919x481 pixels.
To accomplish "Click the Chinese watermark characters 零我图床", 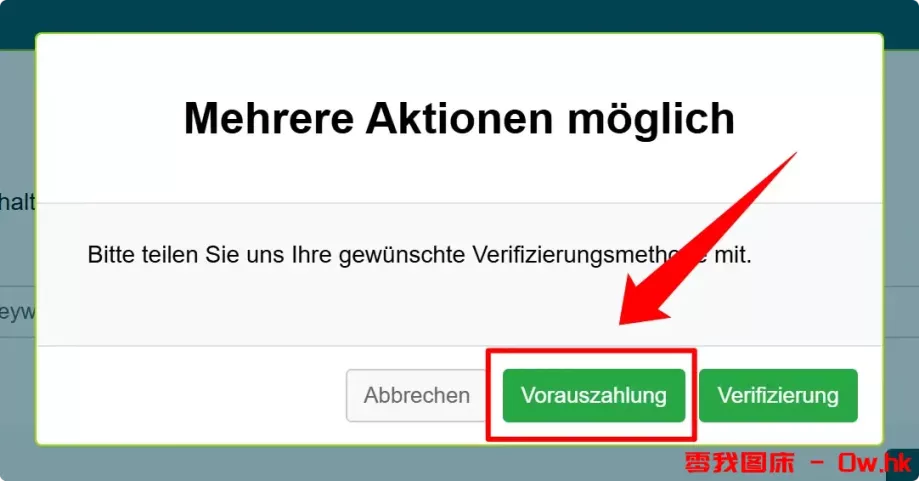I will tap(739, 462).
